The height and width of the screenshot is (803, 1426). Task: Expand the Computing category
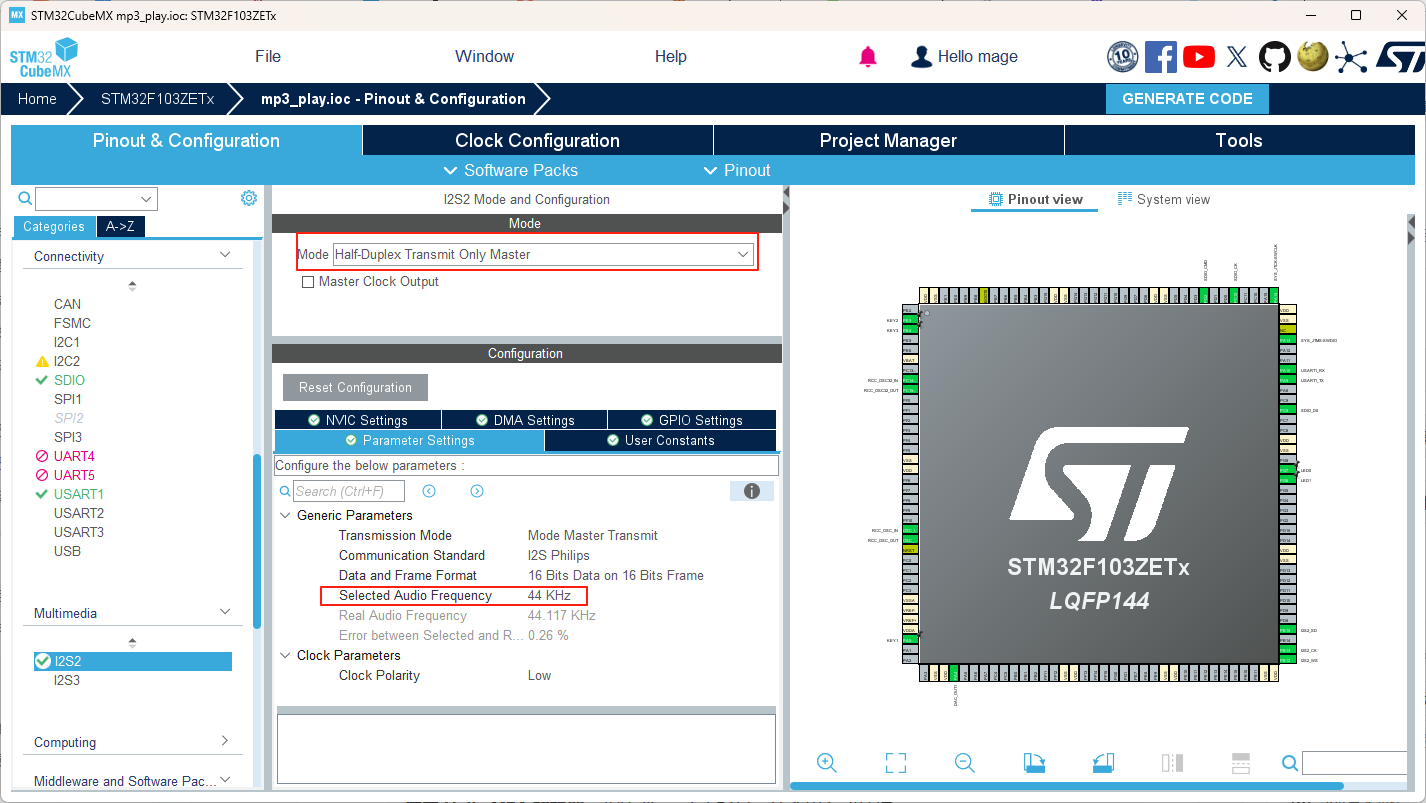(132, 741)
